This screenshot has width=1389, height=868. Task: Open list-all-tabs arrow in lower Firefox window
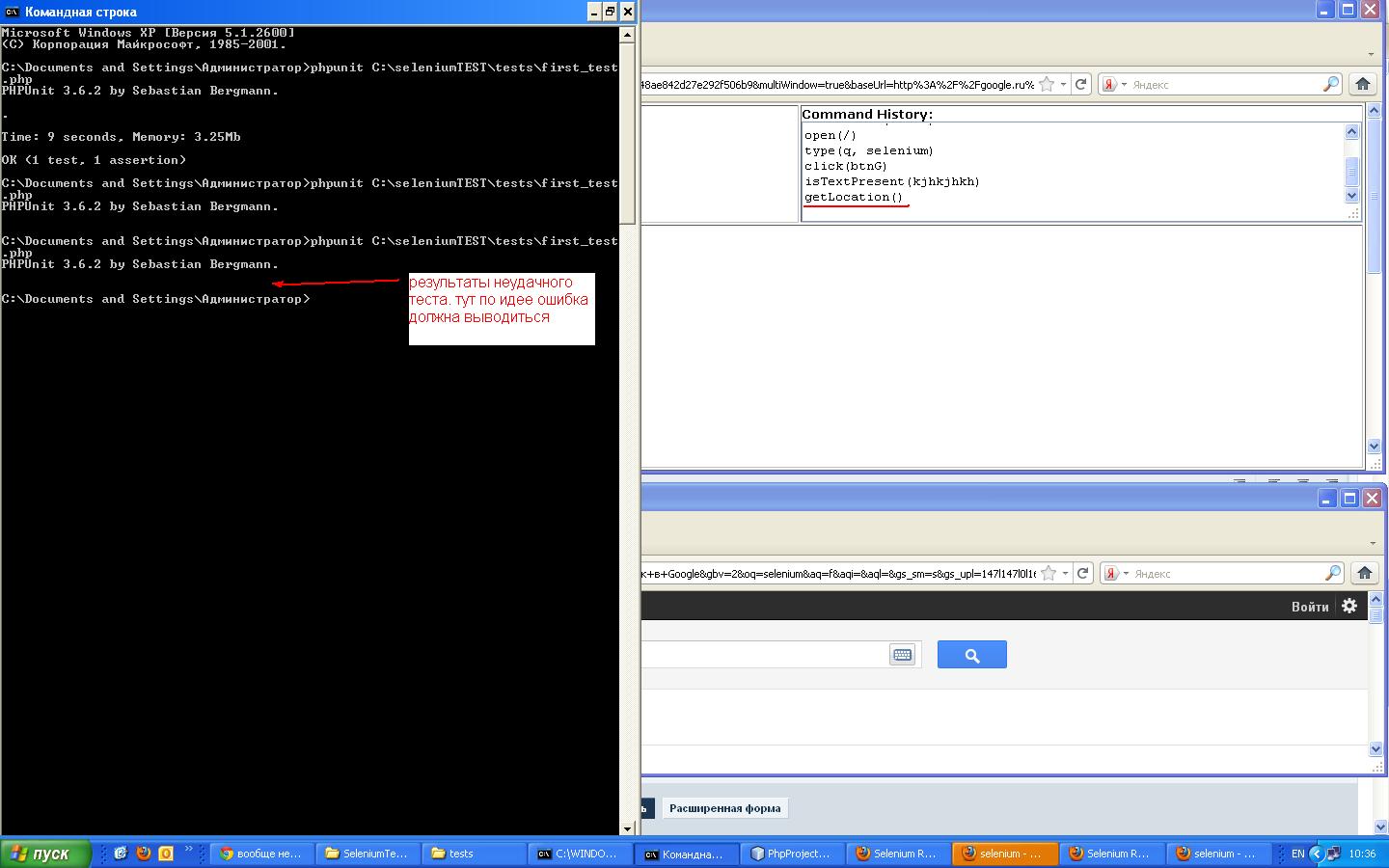click(x=1372, y=543)
